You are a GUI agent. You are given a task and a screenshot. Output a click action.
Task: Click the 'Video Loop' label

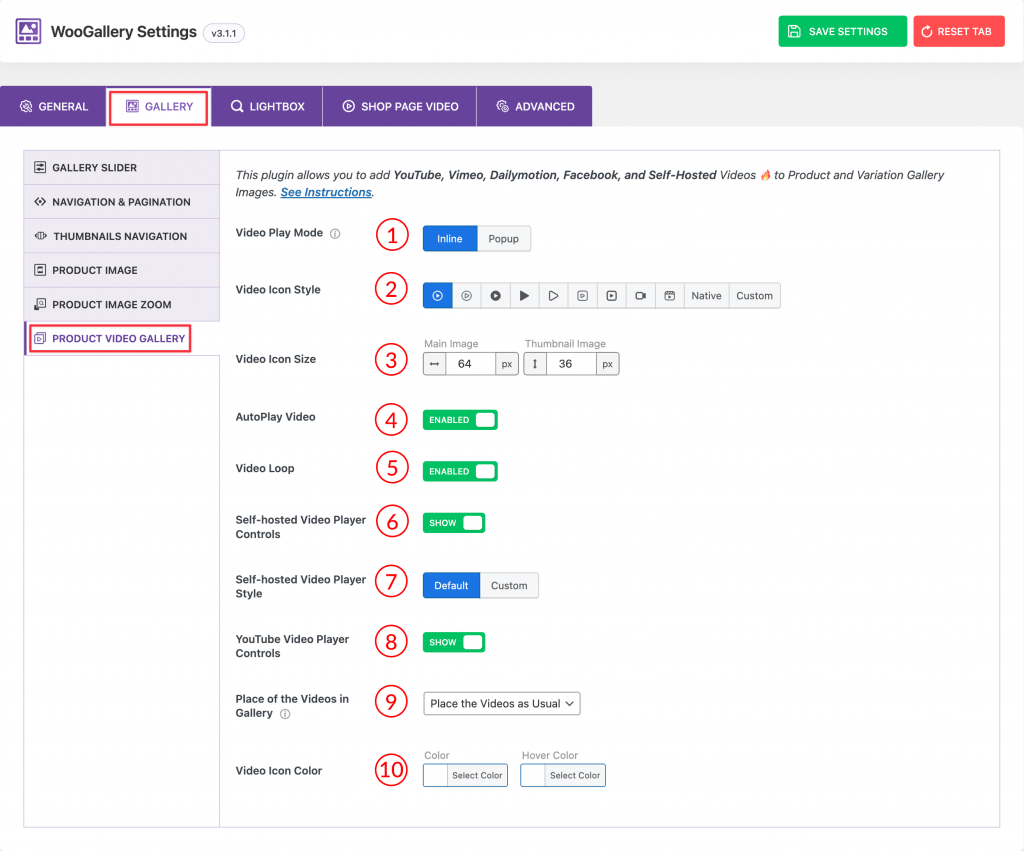pos(265,468)
